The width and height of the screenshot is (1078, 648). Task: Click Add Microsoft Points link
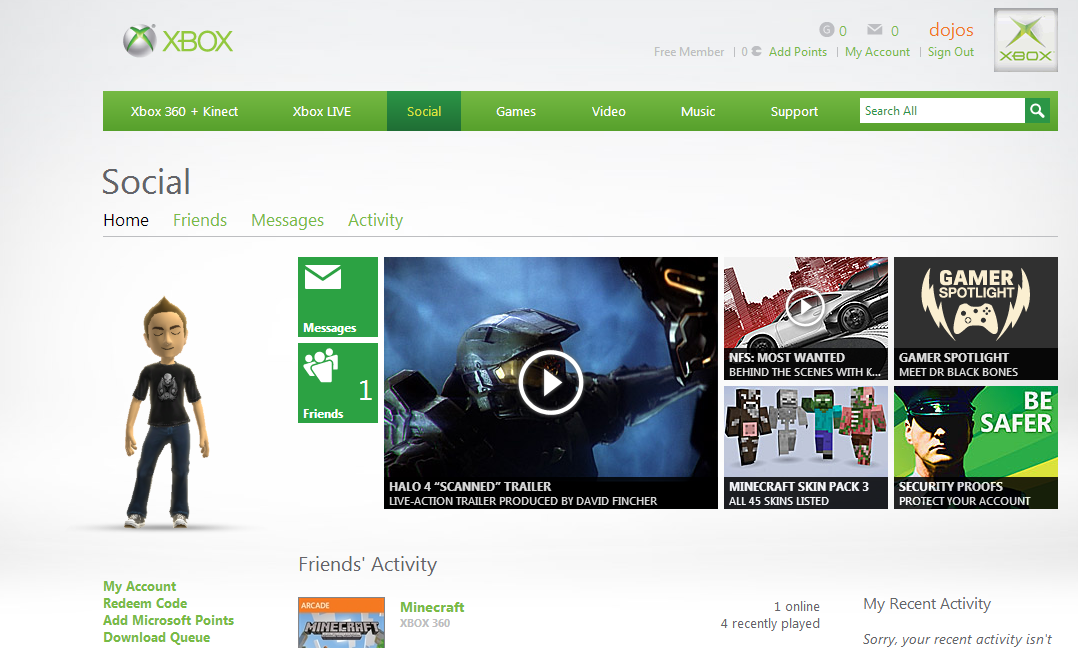coord(168,621)
